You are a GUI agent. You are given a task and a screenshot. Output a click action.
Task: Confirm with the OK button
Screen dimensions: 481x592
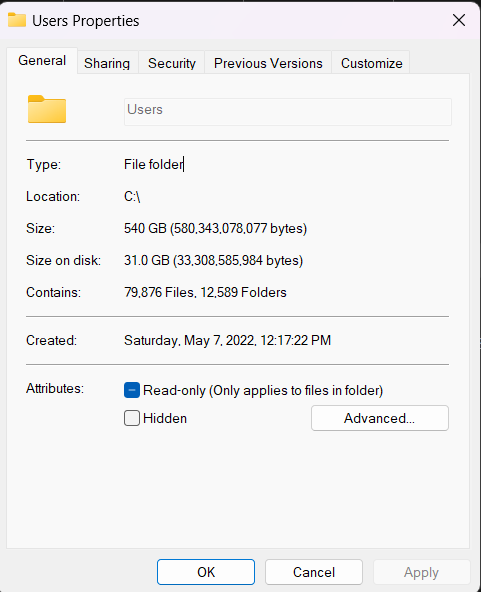[206, 572]
